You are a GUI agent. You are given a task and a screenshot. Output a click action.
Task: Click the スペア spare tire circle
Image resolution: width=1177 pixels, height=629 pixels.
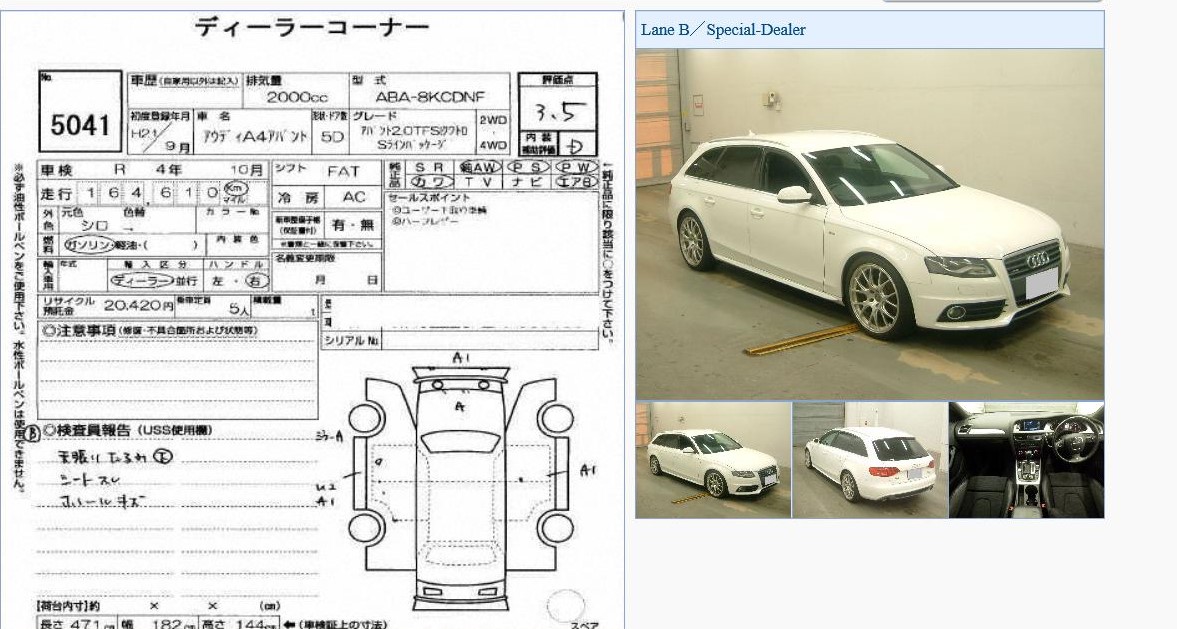click(566, 605)
